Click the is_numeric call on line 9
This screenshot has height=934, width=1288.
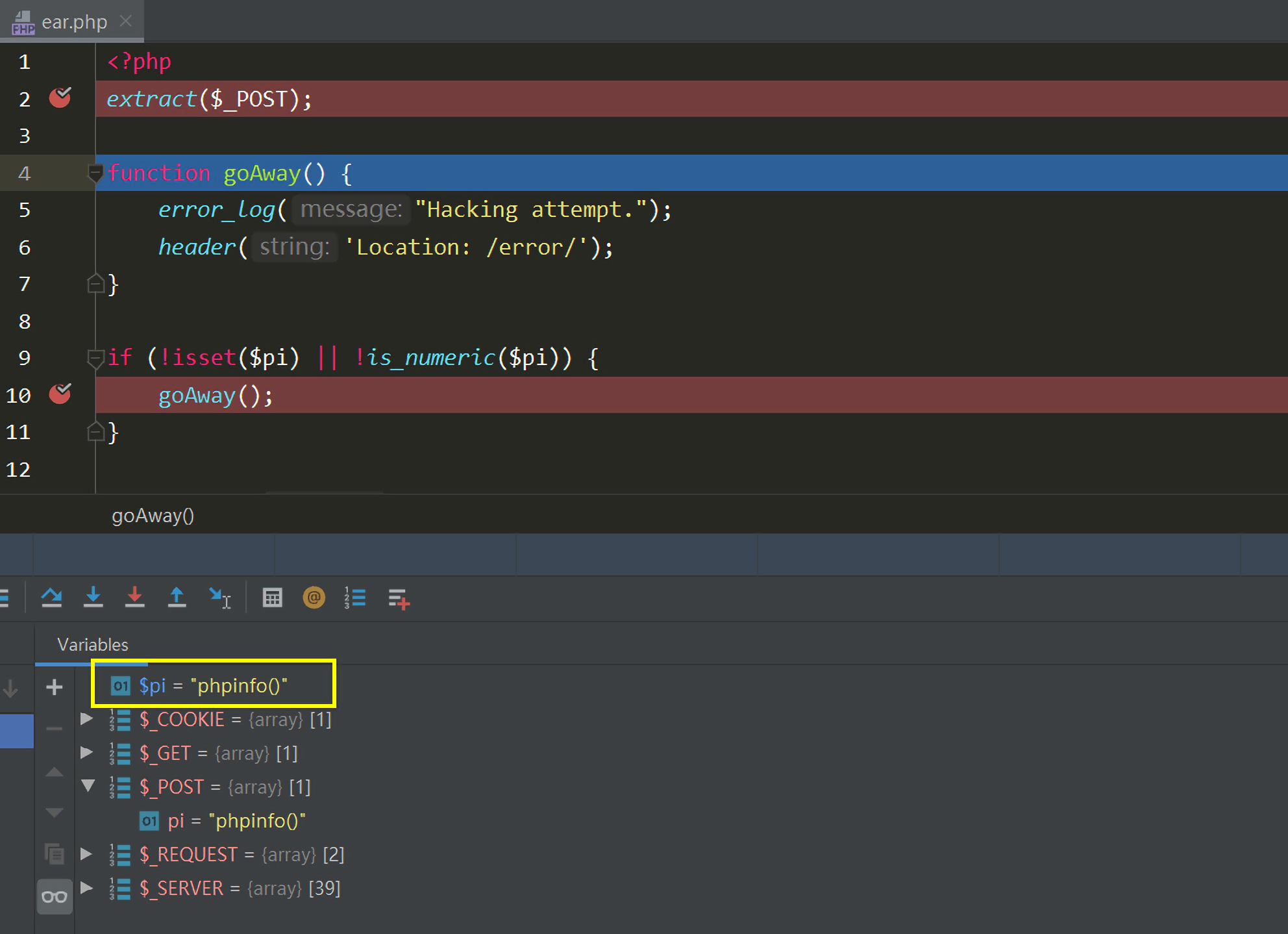[431, 357]
